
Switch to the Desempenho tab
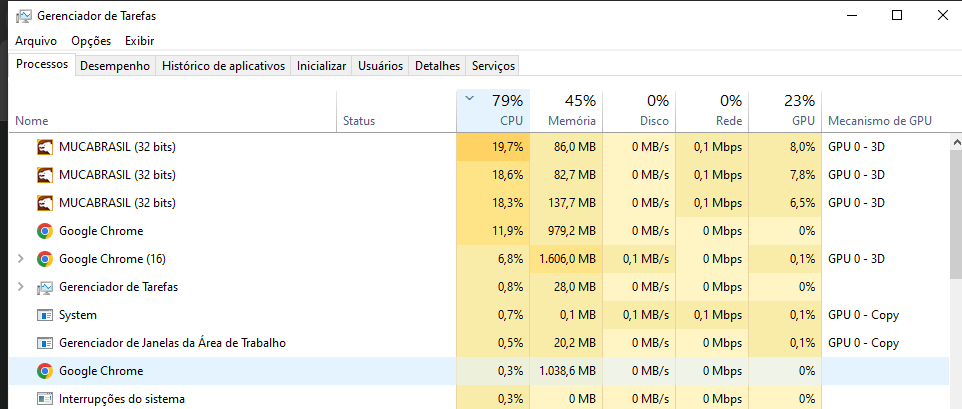115,66
